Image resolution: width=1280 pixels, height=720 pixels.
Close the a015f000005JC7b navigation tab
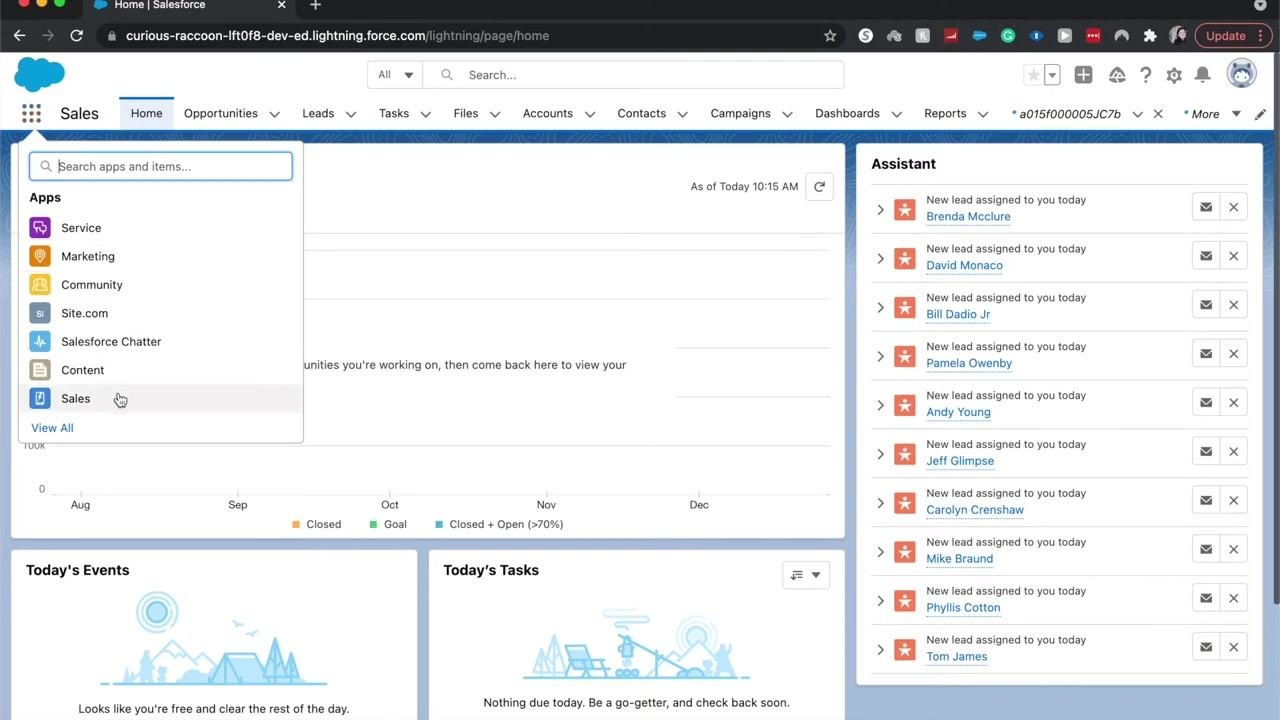click(x=1158, y=114)
